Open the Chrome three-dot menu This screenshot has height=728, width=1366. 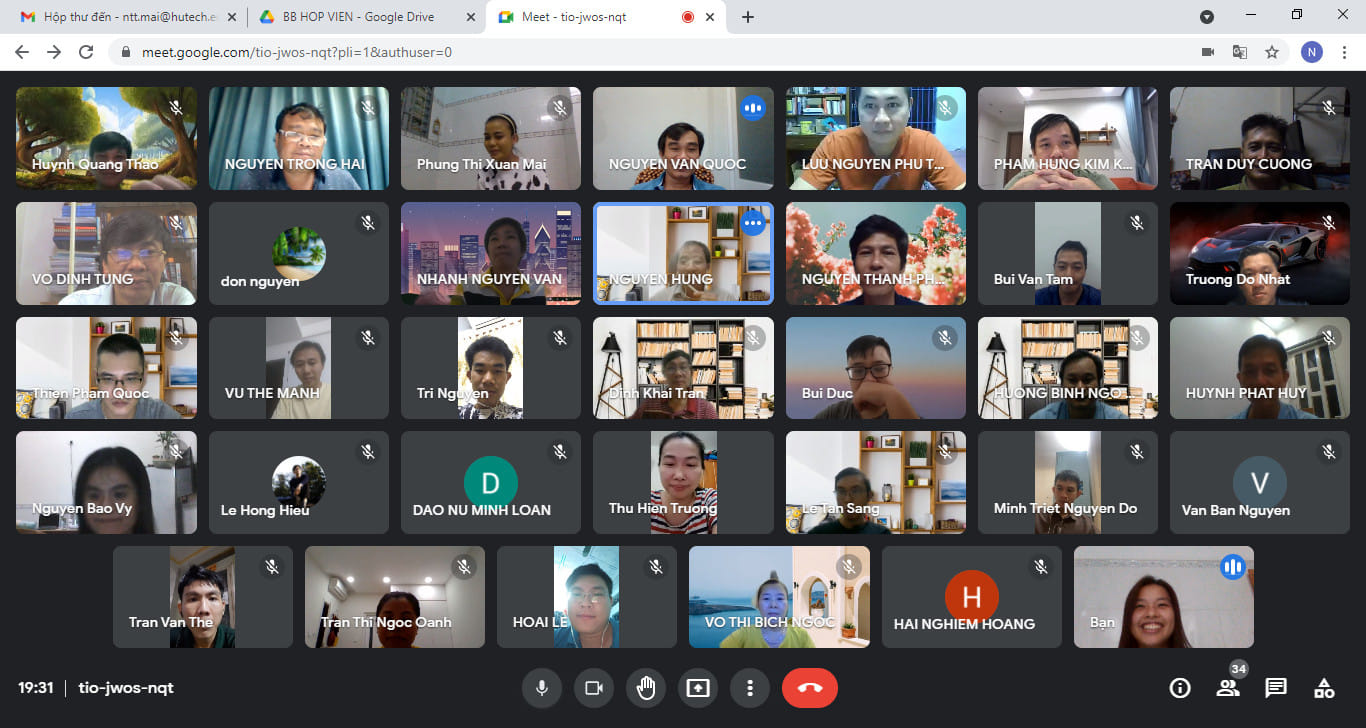(x=1344, y=52)
